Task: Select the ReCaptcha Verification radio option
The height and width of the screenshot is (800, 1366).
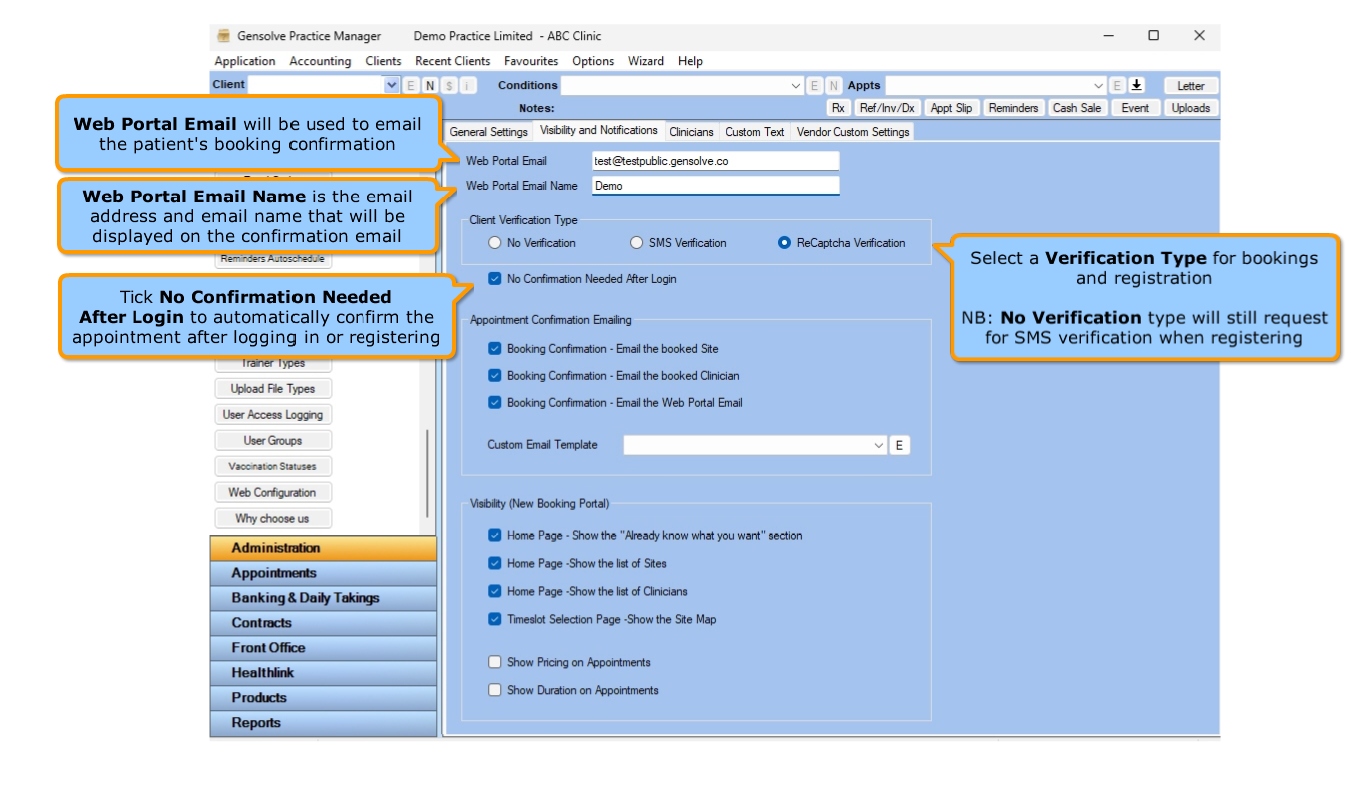Action: point(784,243)
